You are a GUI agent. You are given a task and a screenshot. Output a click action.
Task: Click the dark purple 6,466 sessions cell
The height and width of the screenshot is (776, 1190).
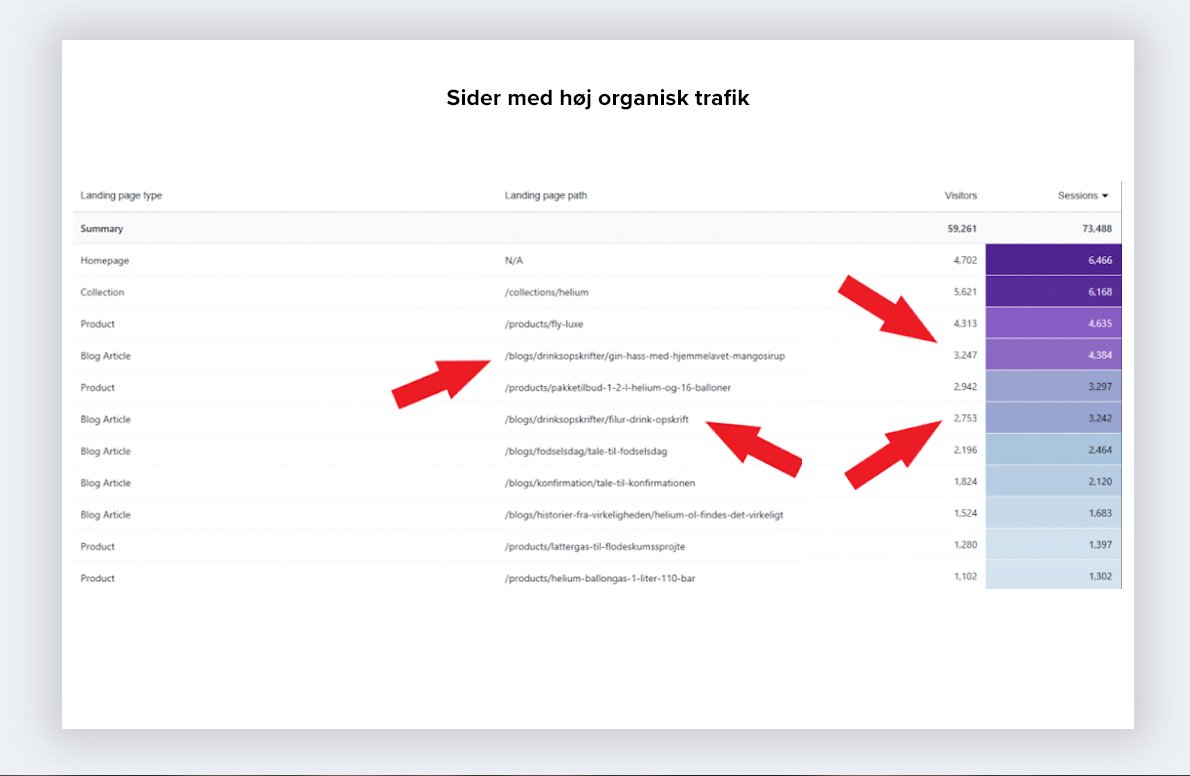pos(1053,260)
